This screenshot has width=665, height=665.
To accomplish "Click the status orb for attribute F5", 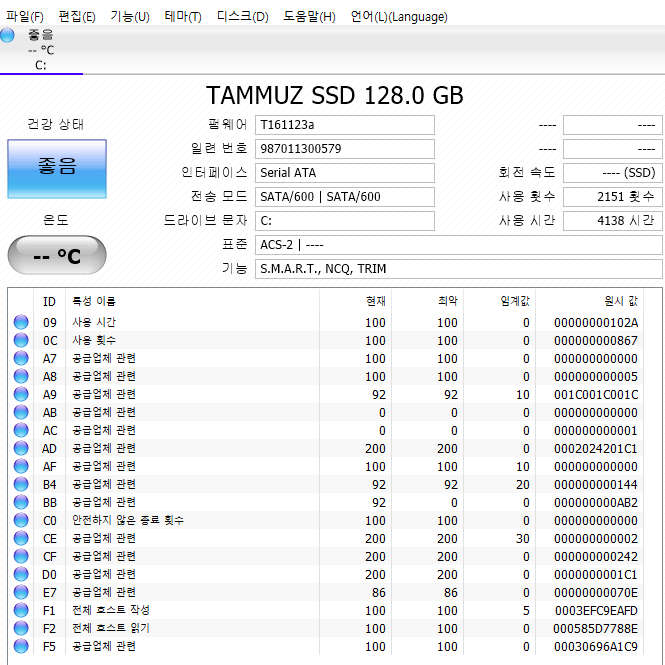I will coord(21,646).
